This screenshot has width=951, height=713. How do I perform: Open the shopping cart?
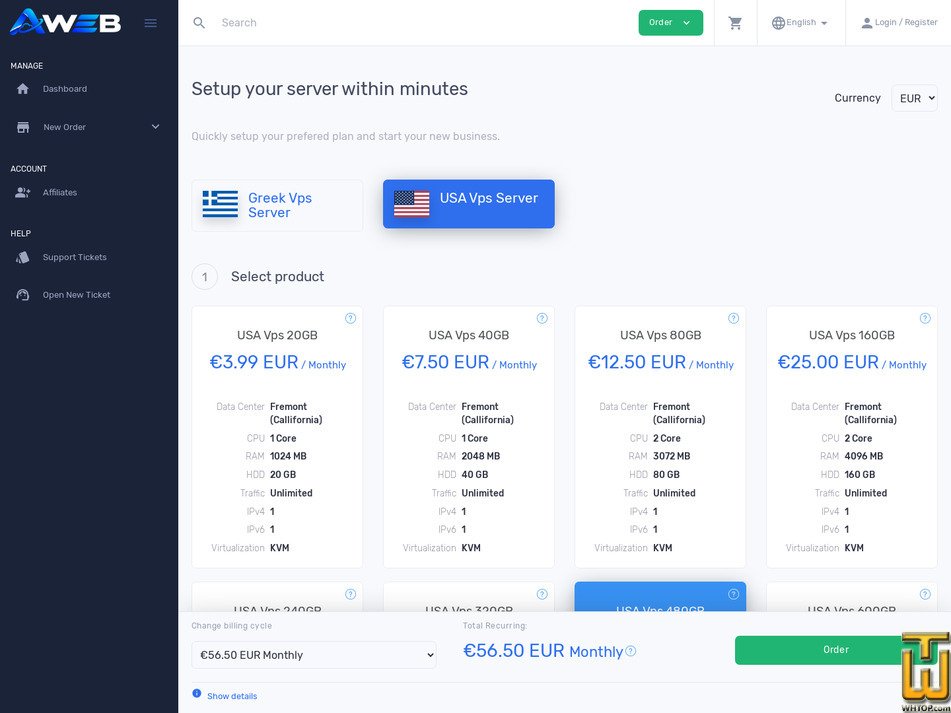coord(735,23)
